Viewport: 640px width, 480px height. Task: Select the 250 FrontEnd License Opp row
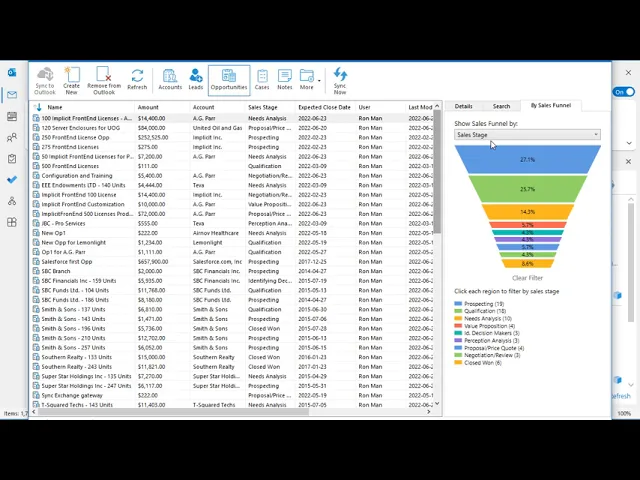tap(233, 138)
